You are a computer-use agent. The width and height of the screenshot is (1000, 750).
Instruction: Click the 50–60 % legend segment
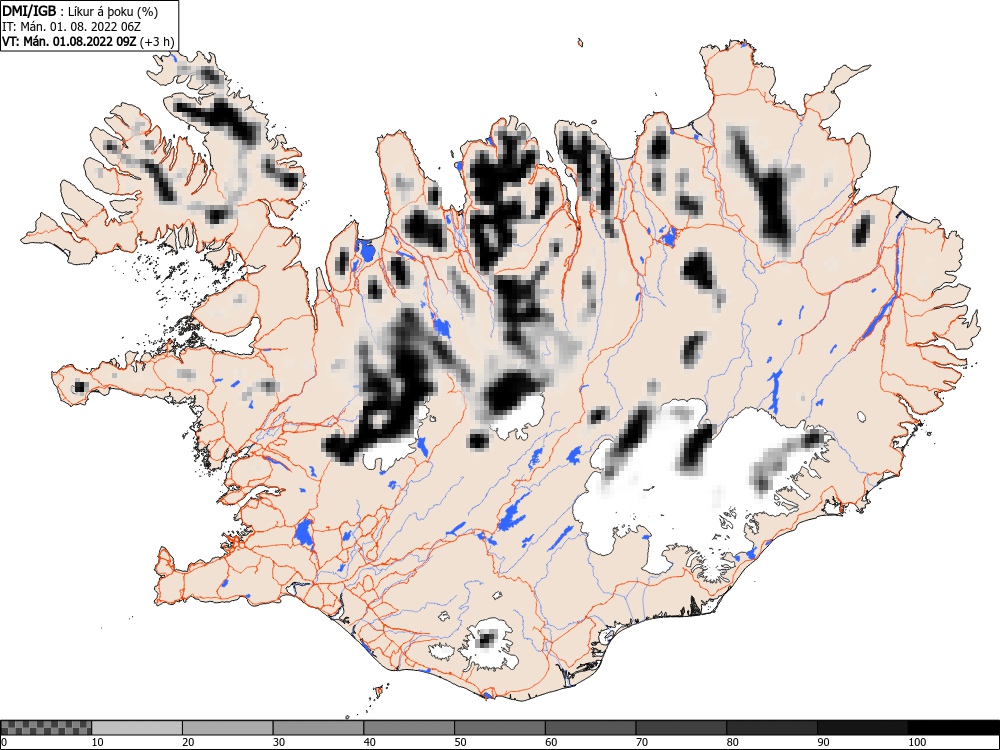tap(500, 728)
